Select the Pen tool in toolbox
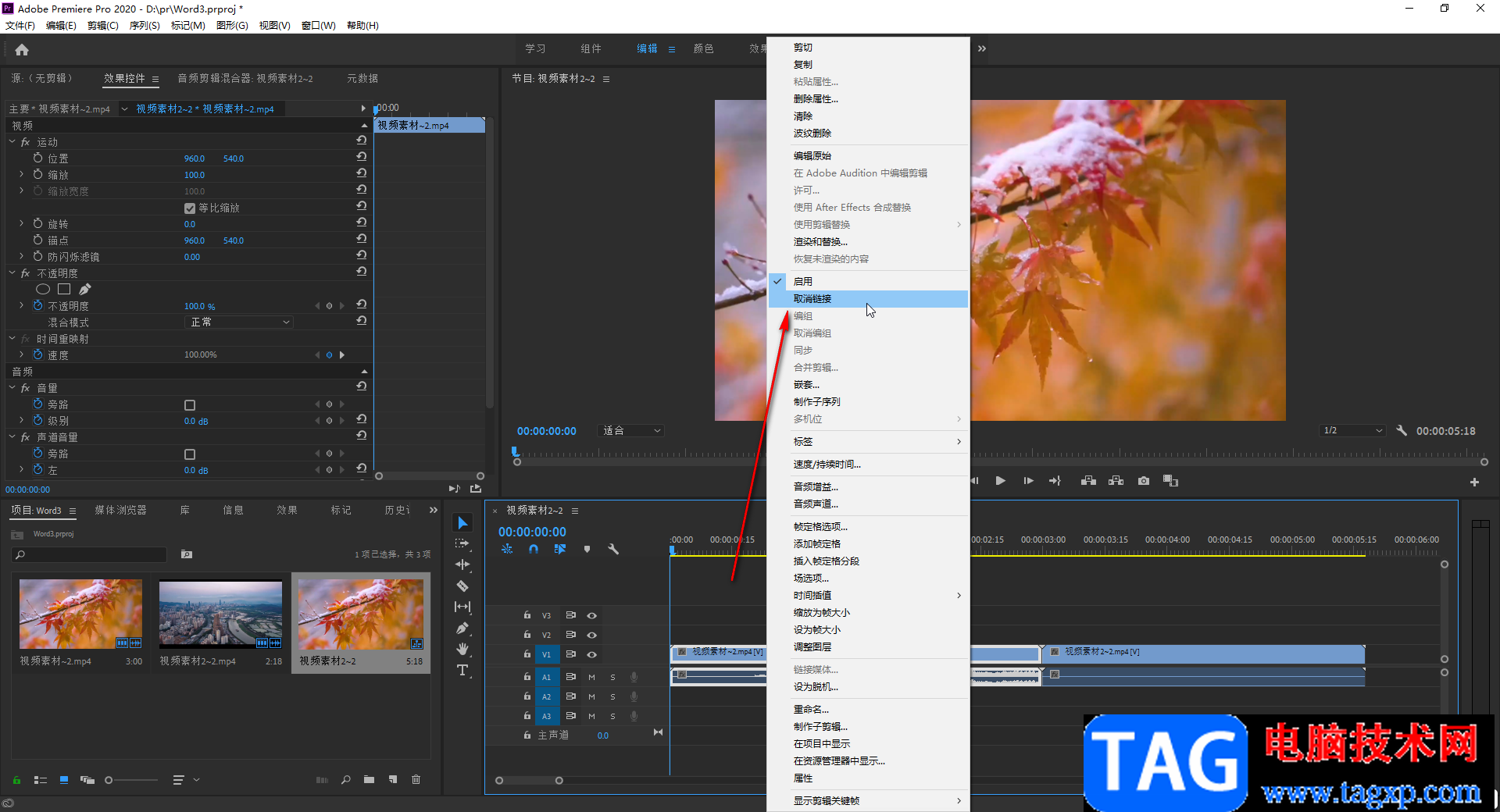This screenshot has height=812, width=1500. tap(462, 628)
